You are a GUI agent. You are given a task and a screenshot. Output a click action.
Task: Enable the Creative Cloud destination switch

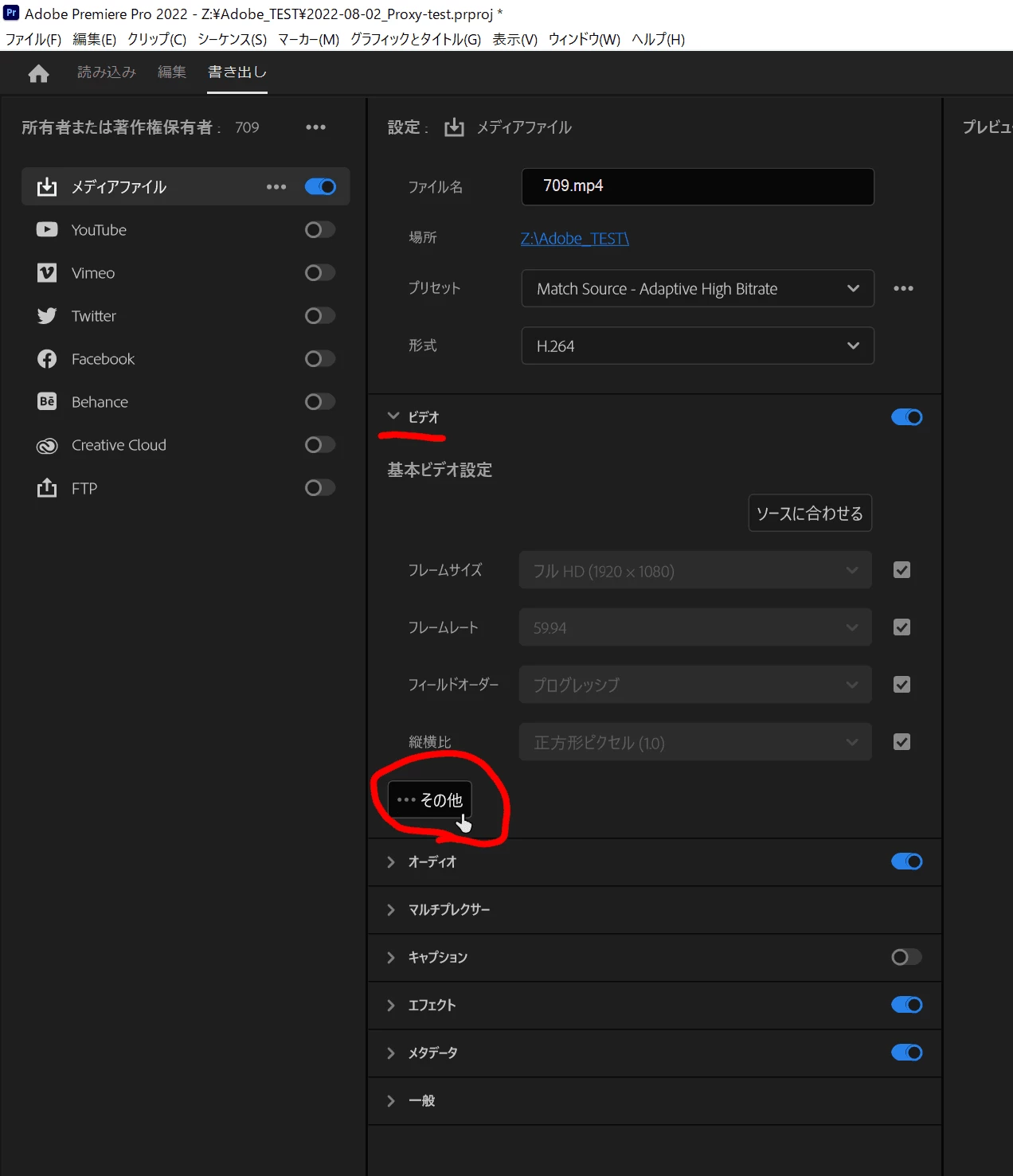320,444
